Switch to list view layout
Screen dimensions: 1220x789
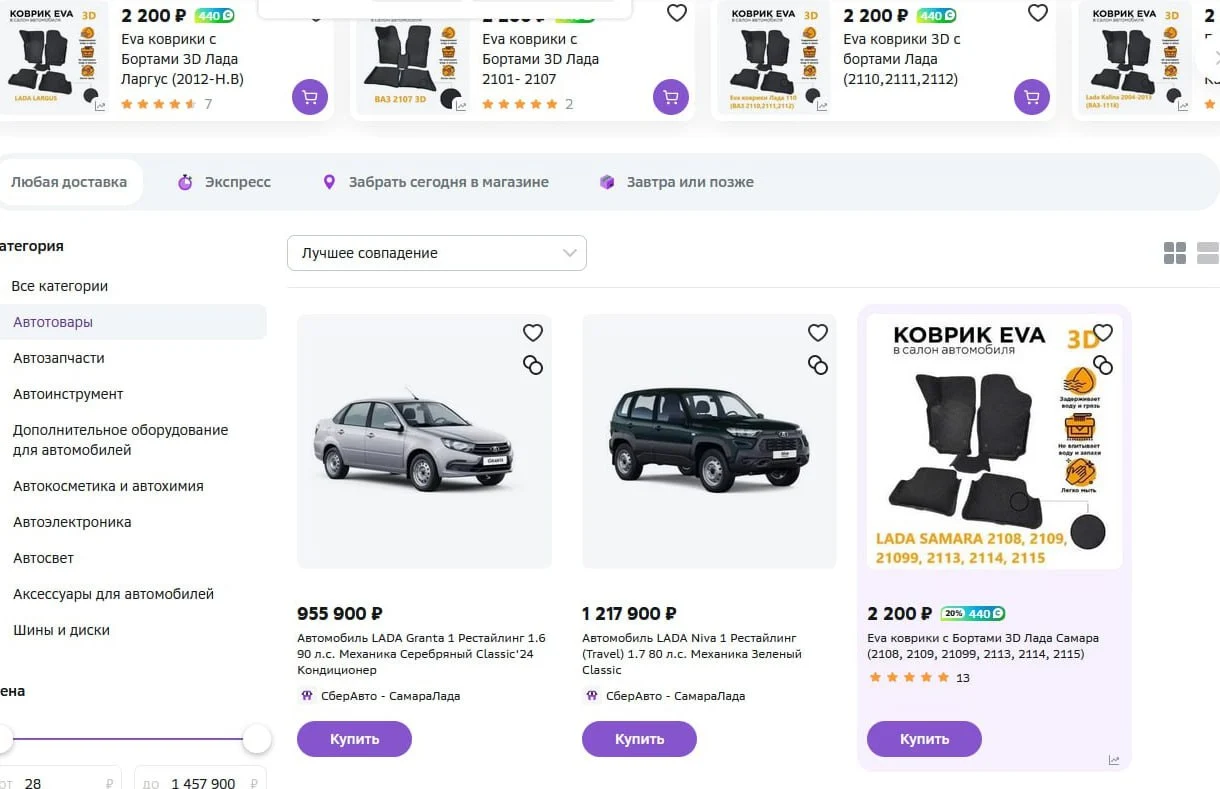[x=1208, y=253]
